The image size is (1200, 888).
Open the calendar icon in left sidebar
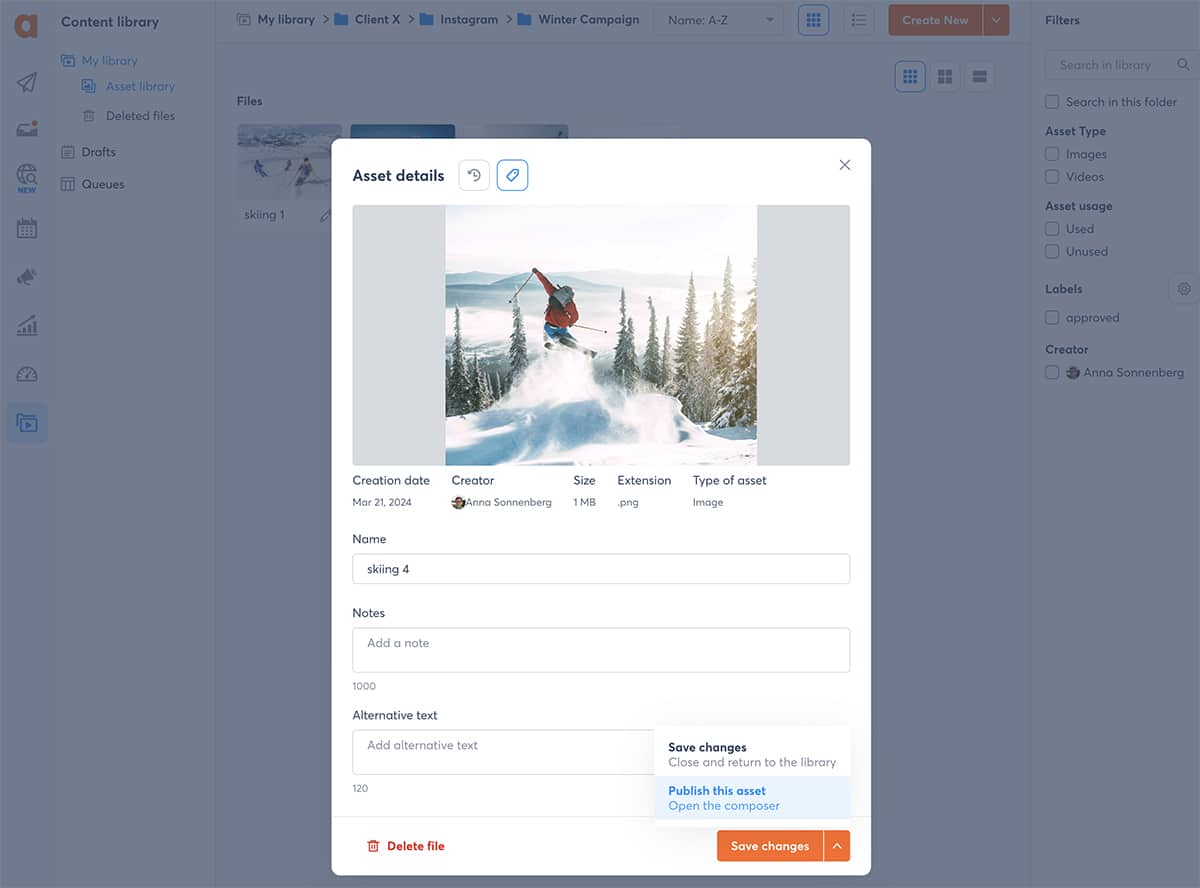coord(27,228)
